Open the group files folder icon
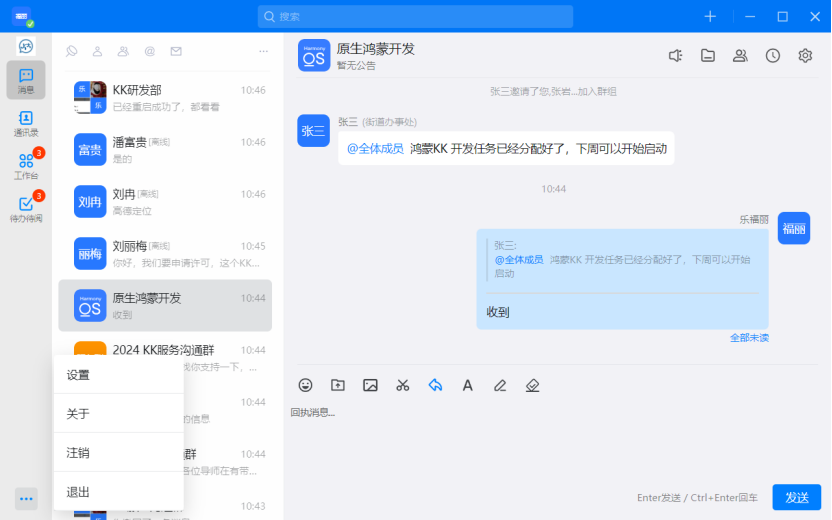The height and width of the screenshot is (520, 832). (708, 56)
